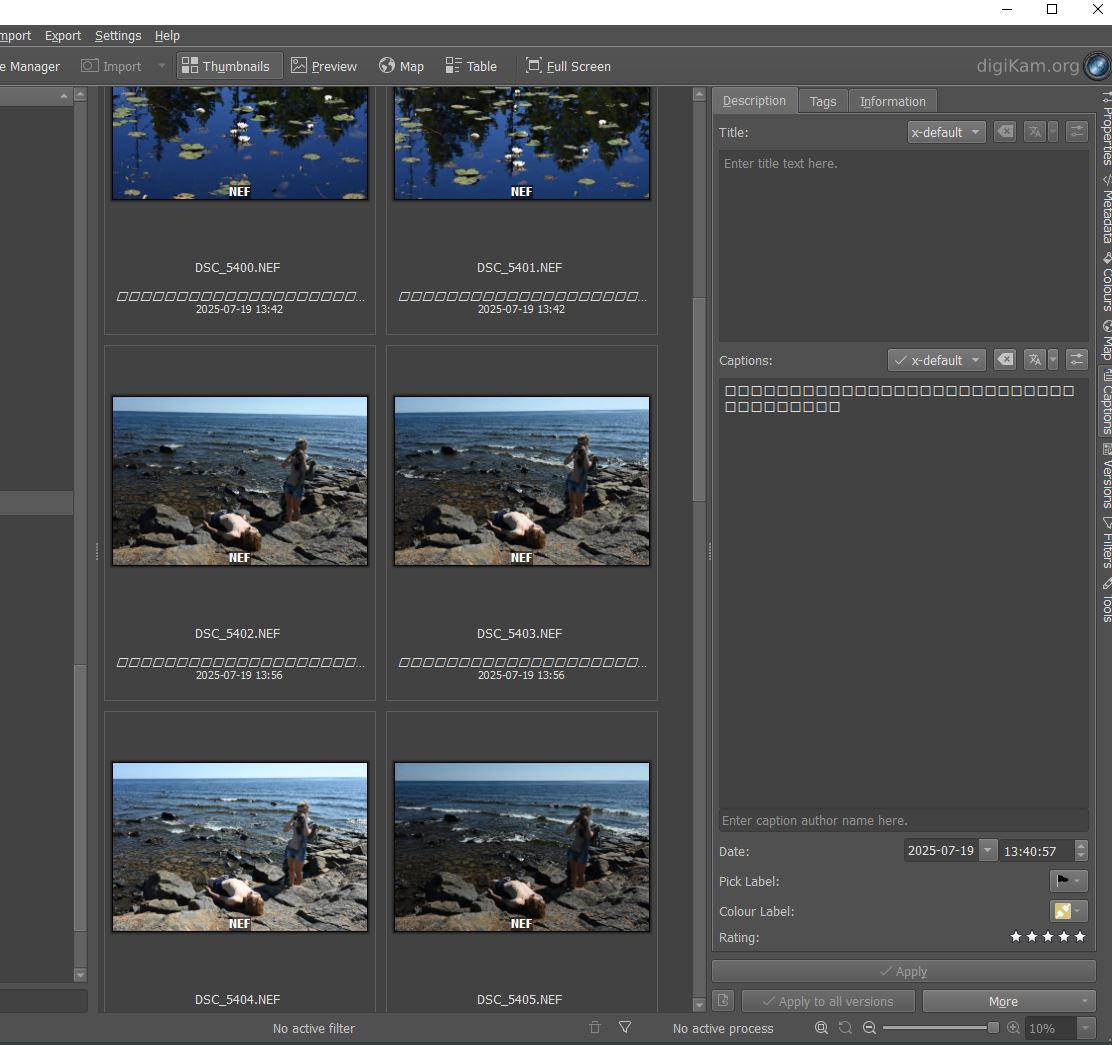Open the Settings menu
Screen dimensions: 1112x1045
118,35
